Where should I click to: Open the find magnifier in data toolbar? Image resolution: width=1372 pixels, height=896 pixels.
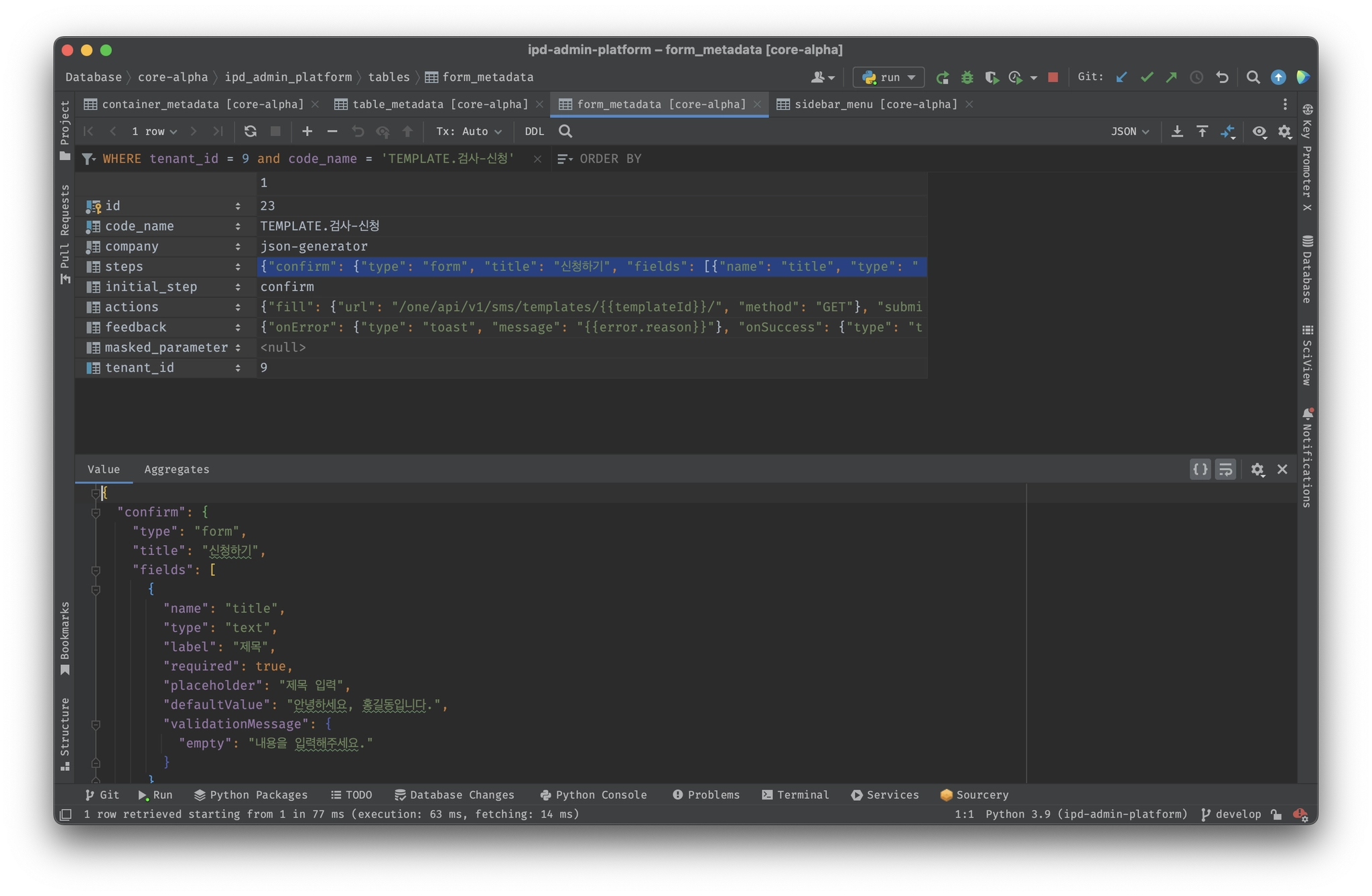click(x=565, y=131)
